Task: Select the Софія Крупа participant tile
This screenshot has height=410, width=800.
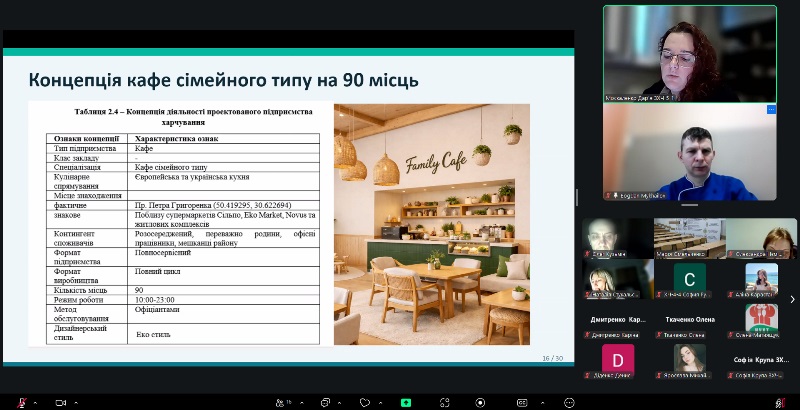Action: click(761, 361)
